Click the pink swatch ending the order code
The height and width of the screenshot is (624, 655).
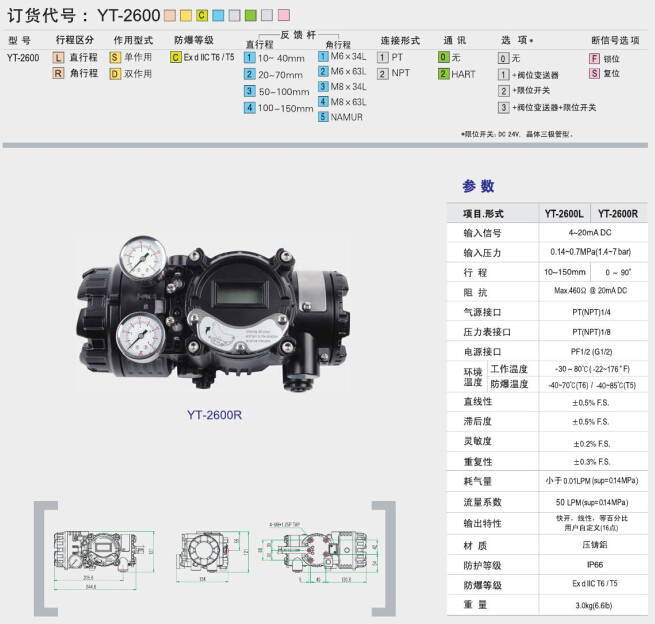click(x=284, y=15)
